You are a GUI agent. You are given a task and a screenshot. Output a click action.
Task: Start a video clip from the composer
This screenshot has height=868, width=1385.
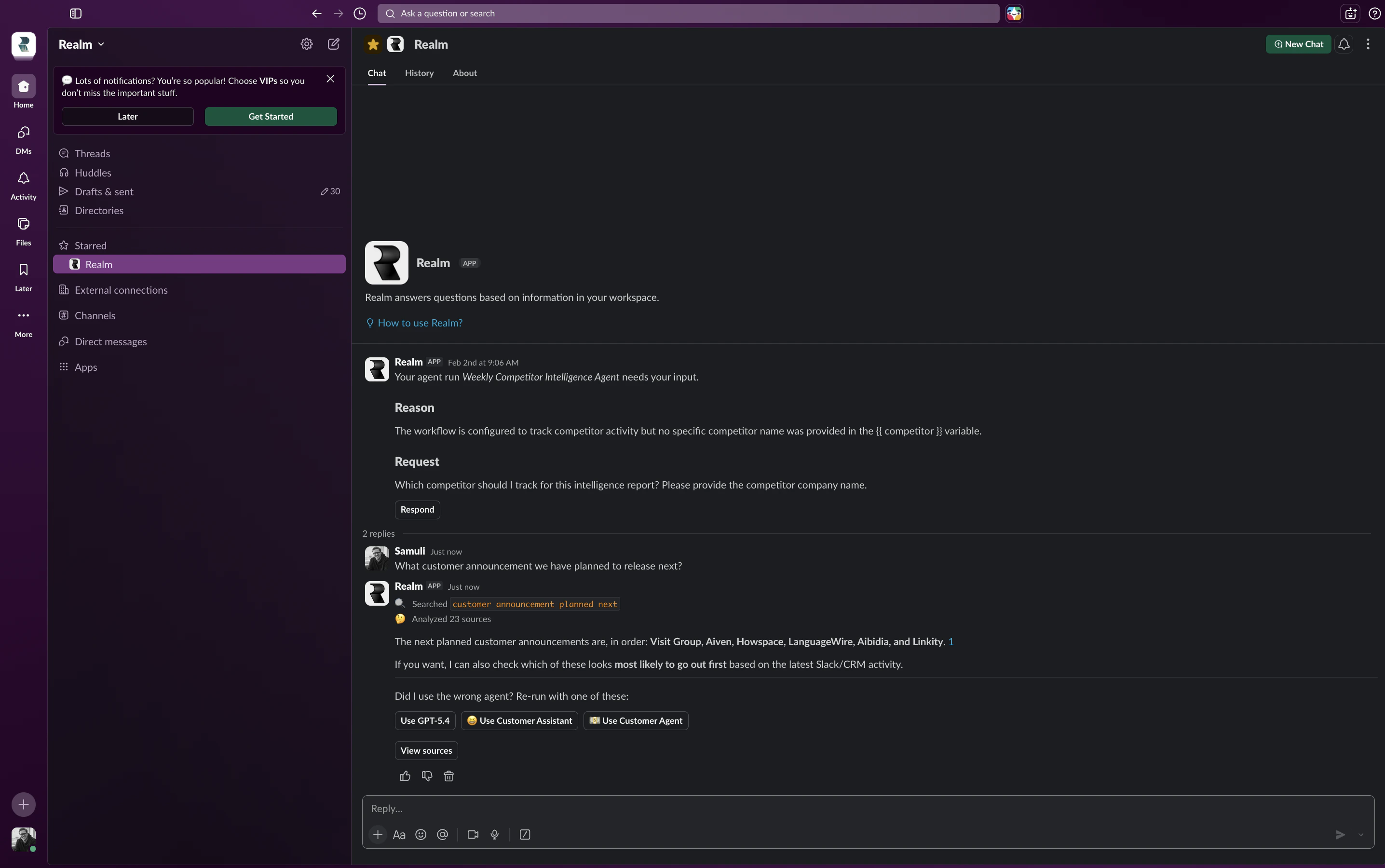point(473,834)
